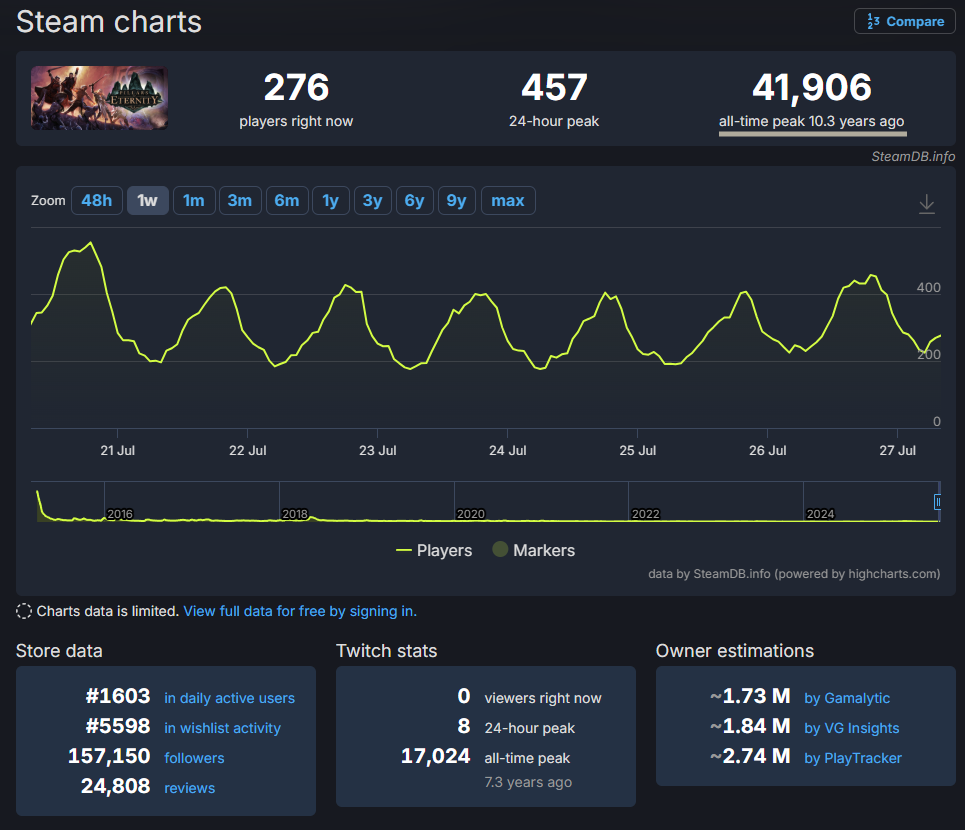The image size is (965, 830).
Task: Set chart zoom to 48h
Action: [x=97, y=201]
